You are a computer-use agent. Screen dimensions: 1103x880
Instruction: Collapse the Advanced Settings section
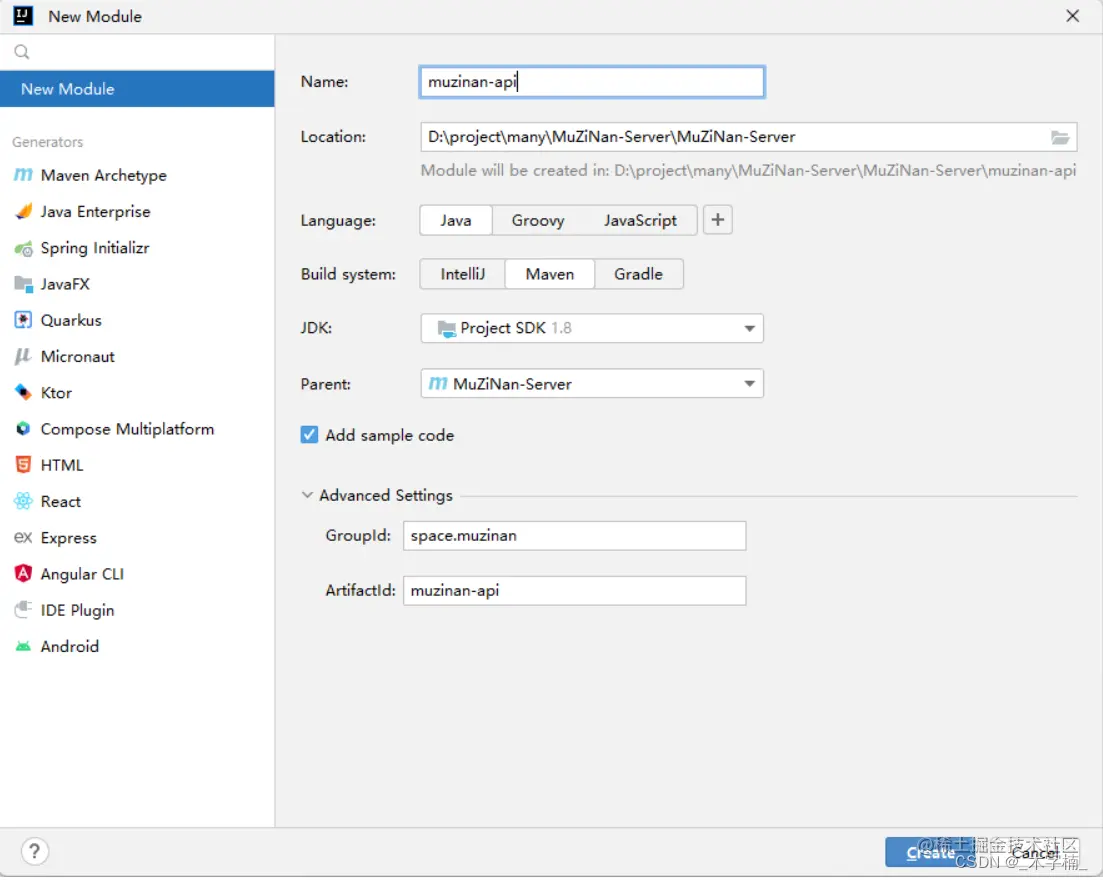(307, 495)
